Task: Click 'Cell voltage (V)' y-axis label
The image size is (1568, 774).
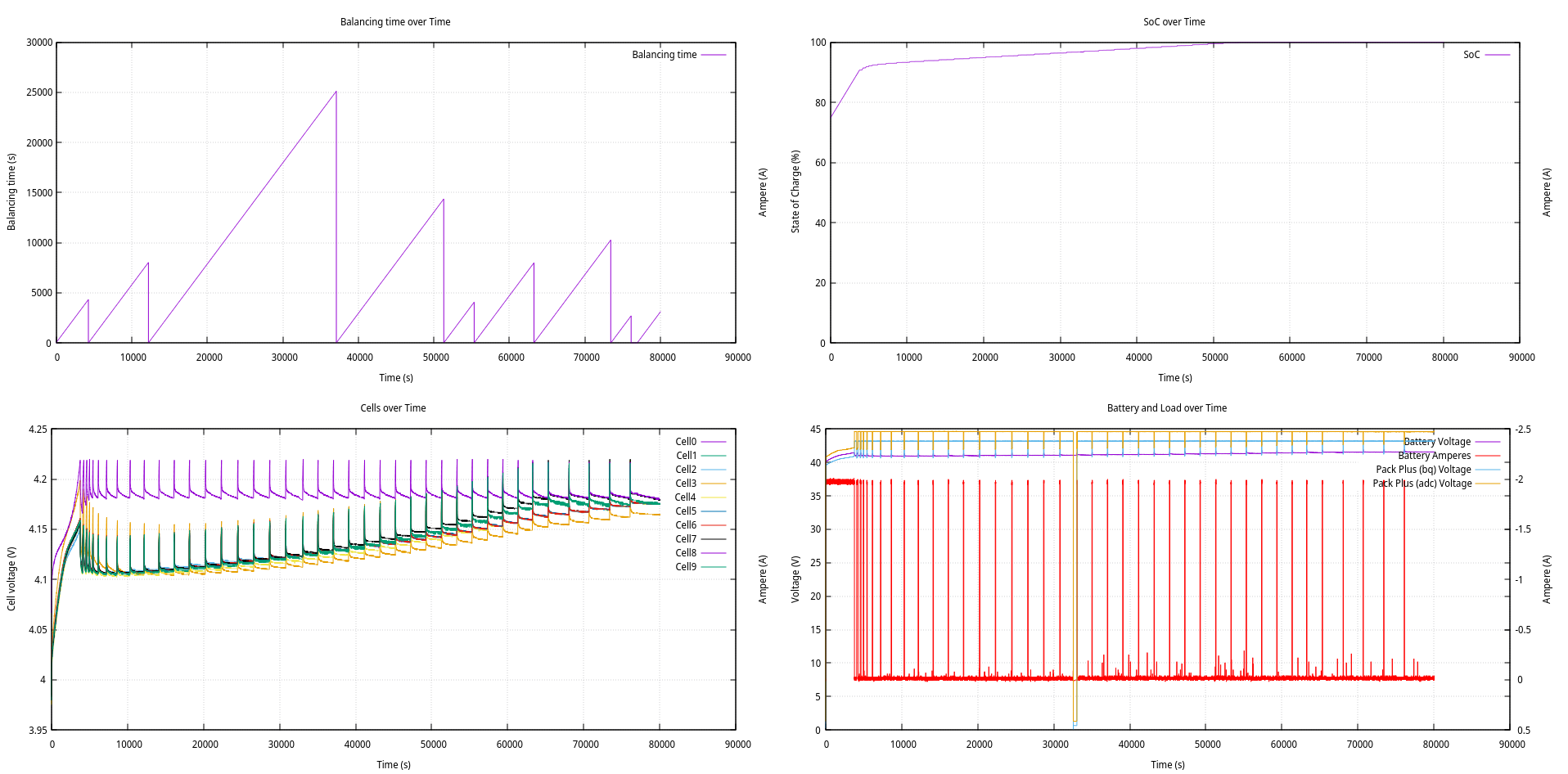Action: (x=11, y=578)
